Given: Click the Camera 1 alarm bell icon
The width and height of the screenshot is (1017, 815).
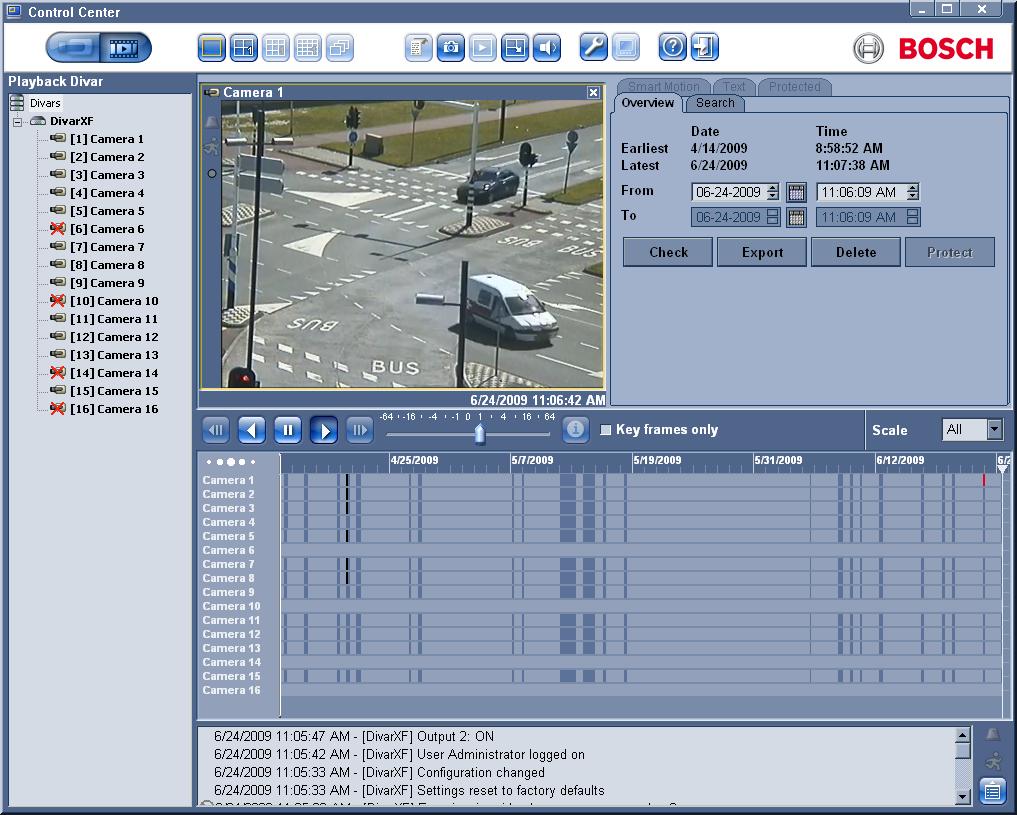Looking at the screenshot, I should pyautogui.click(x=211, y=121).
